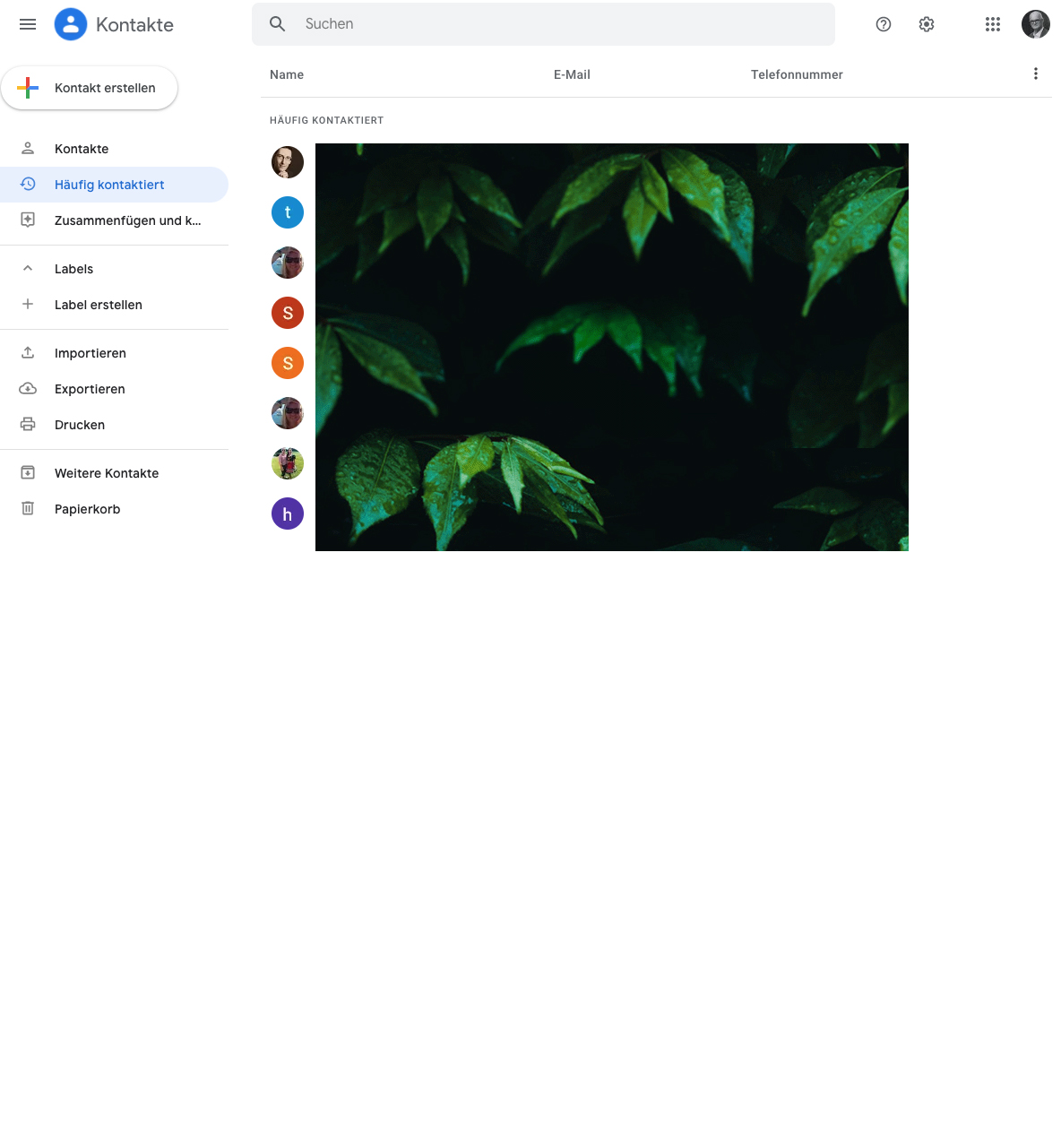This screenshot has height=1148, width=1061.
Task: Open the help question mark icon
Action: [884, 24]
